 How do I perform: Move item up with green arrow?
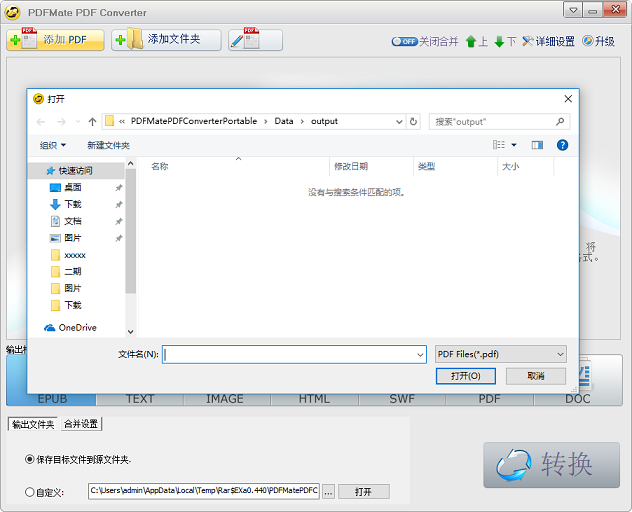point(471,41)
